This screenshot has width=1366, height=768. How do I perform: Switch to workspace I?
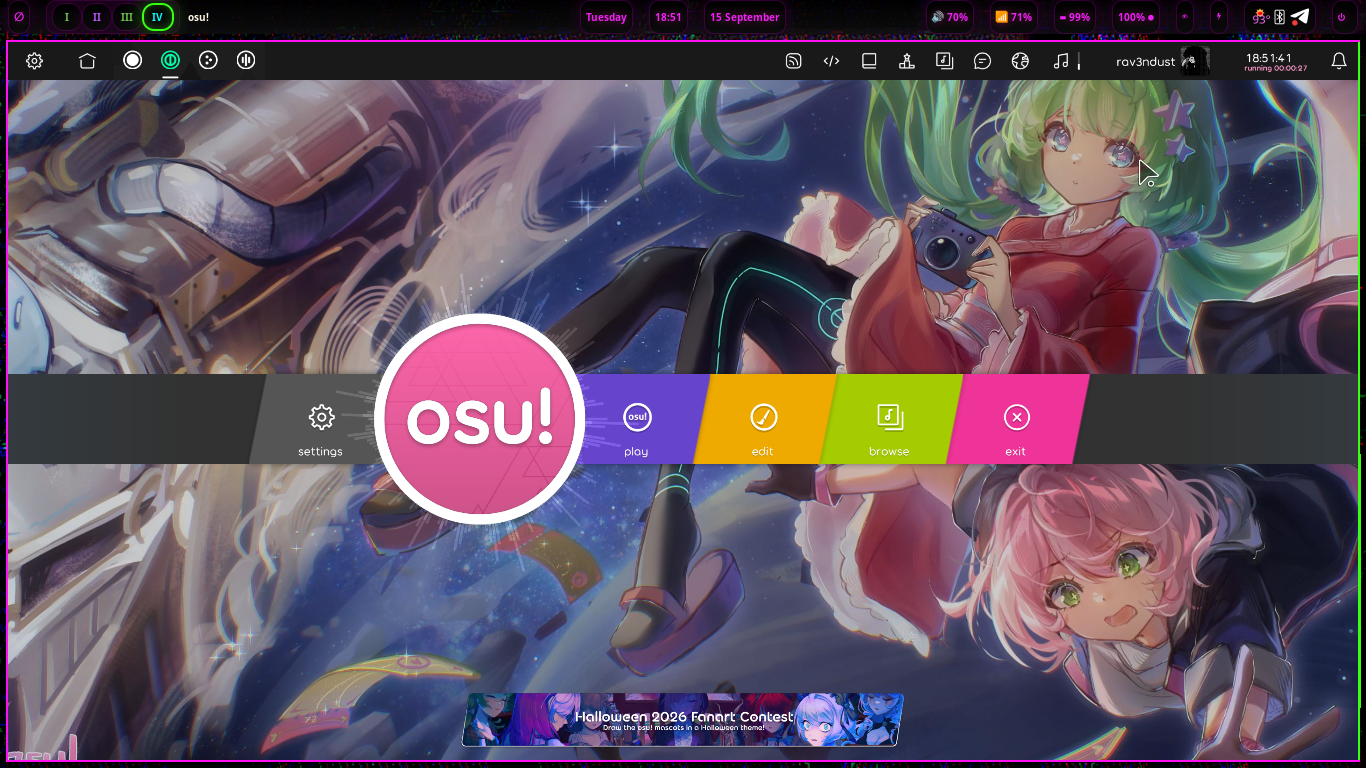pyautogui.click(x=67, y=17)
